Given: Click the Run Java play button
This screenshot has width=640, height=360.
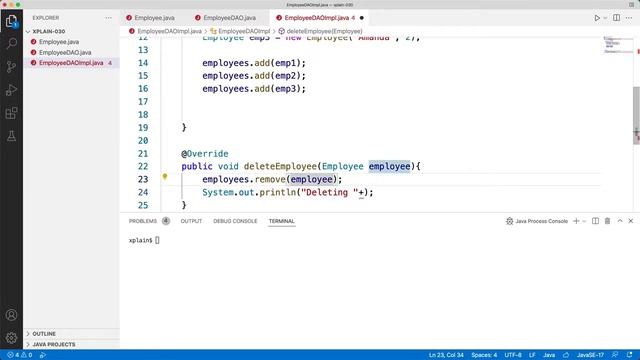Looking at the screenshot, I should [597, 18].
